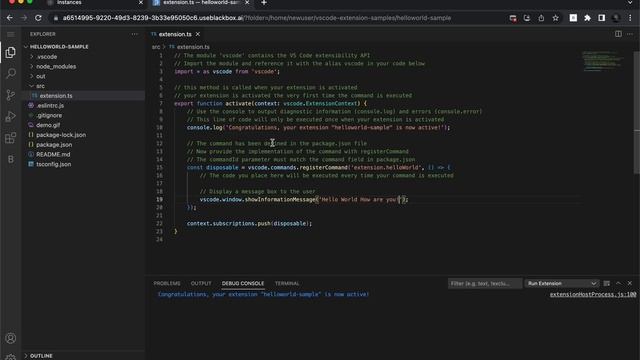Open the .gitignore file
The image size is (640, 360).
49,116
